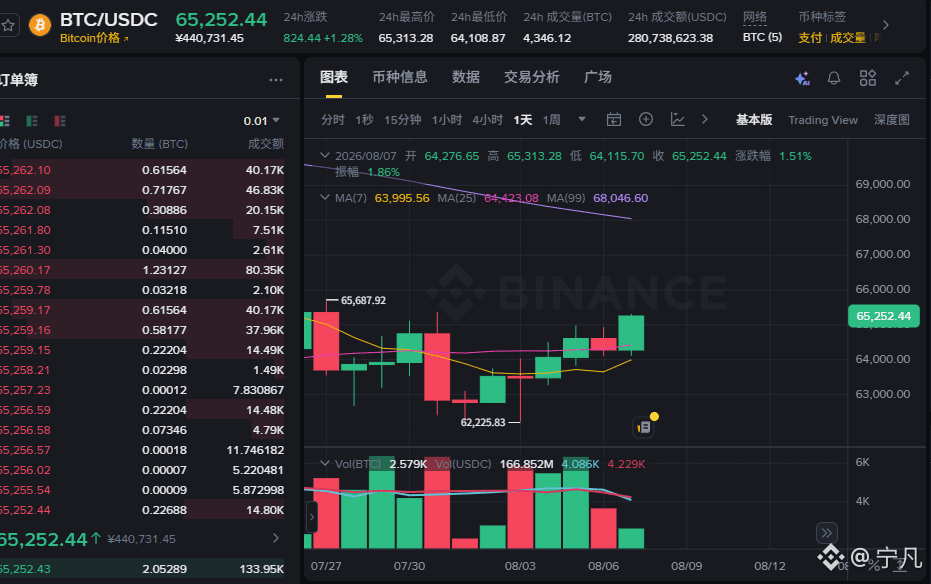Click the 网络 label in header
Screen dimensions: 931x584
(754, 17)
